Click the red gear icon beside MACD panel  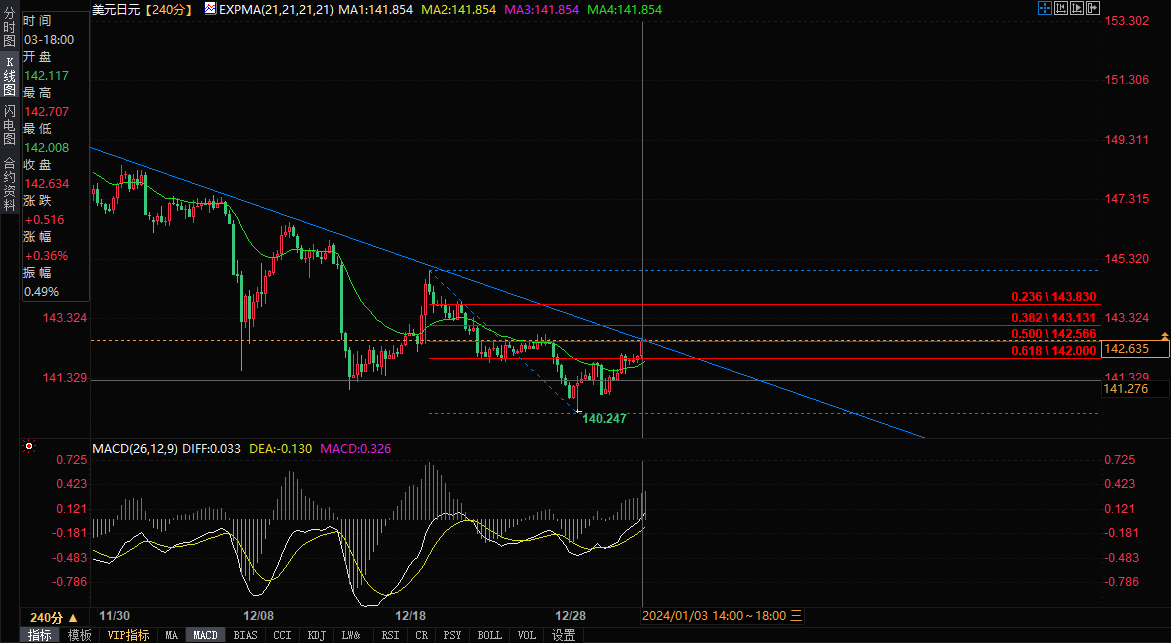point(29,447)
